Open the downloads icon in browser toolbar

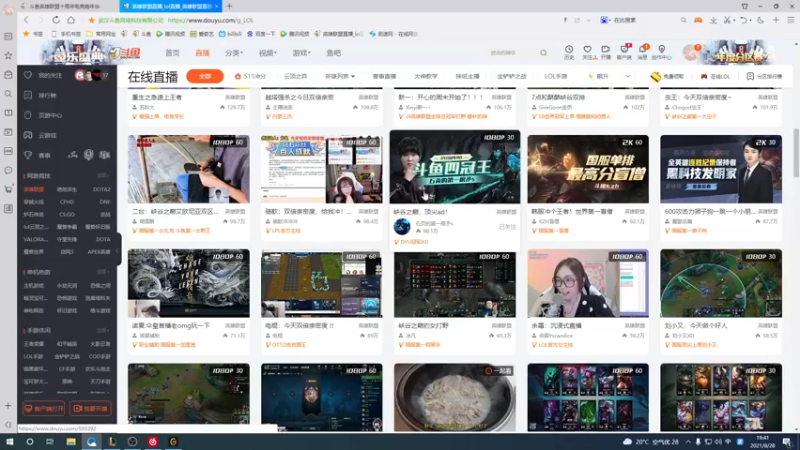pos(713,20)
